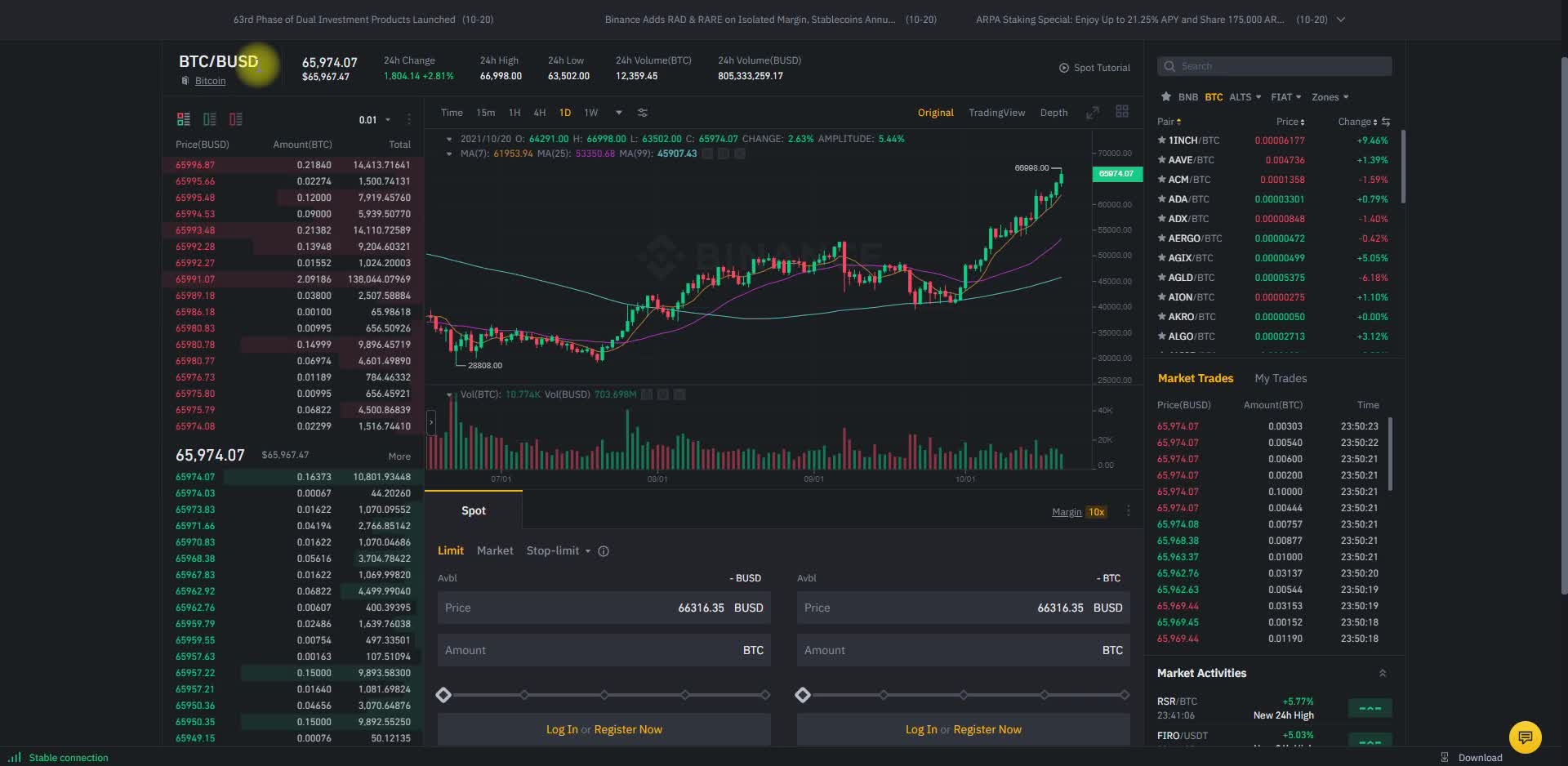Open the My Trades tab
1568x766 pixels.
pos(1280,378)
